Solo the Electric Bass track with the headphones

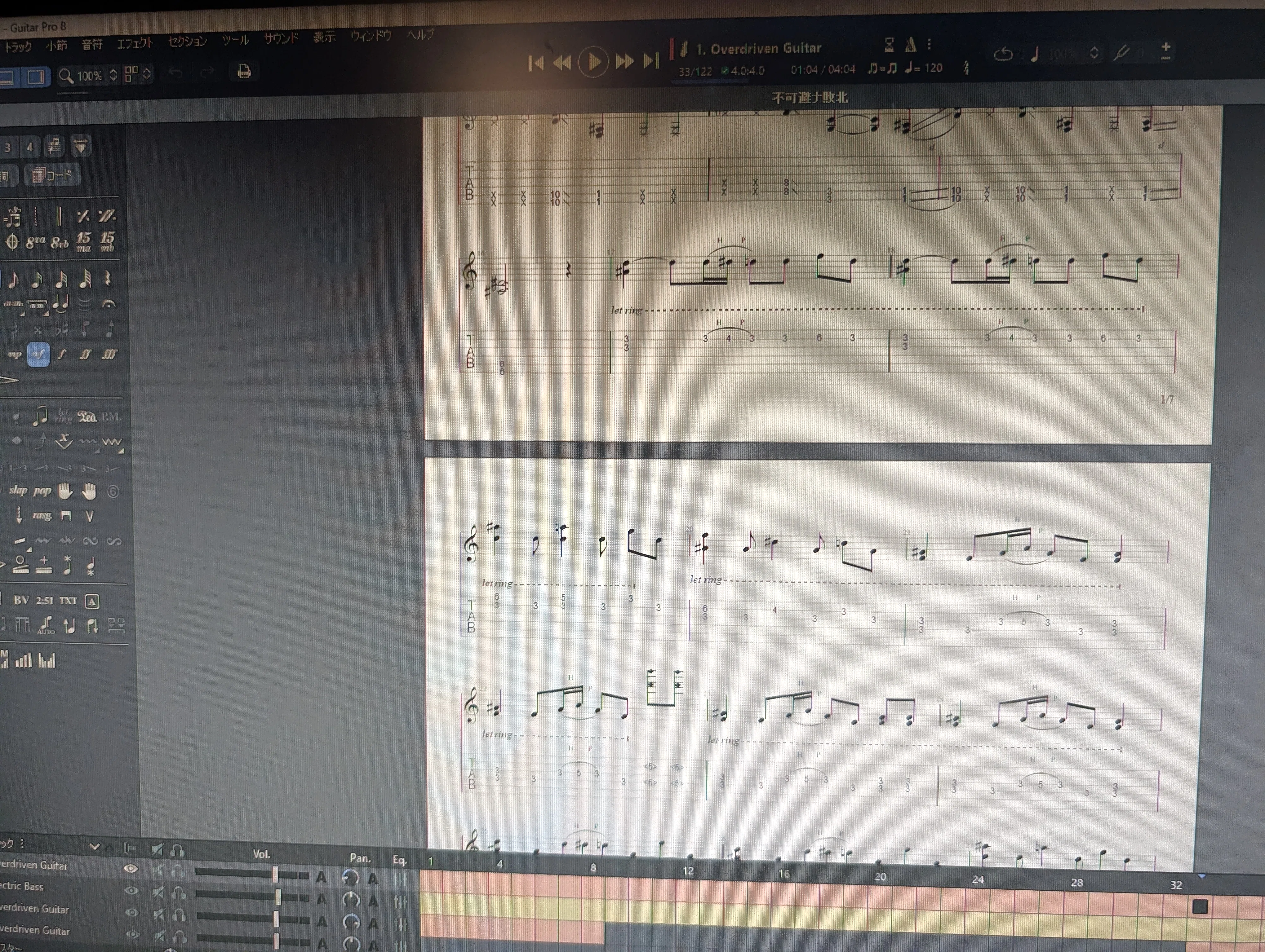pos(178,892)
